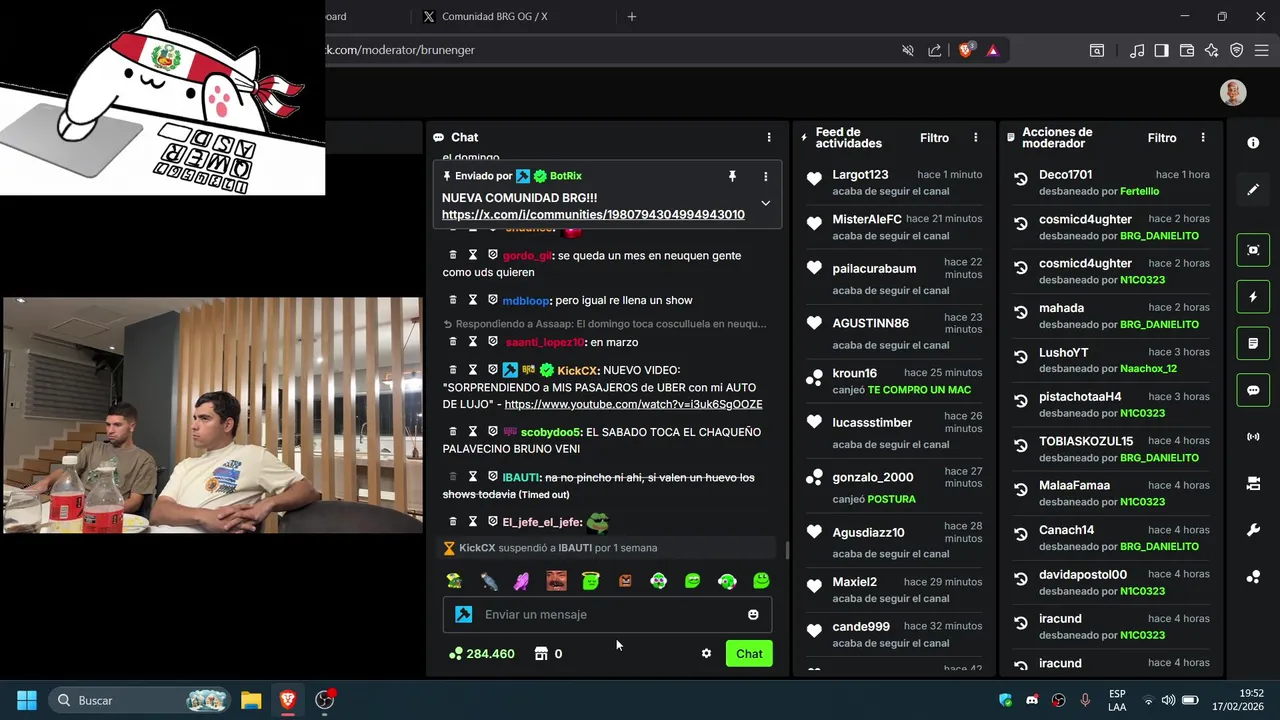
Task: Open the emoji picker in message box
Action: [x=753, y=615]
